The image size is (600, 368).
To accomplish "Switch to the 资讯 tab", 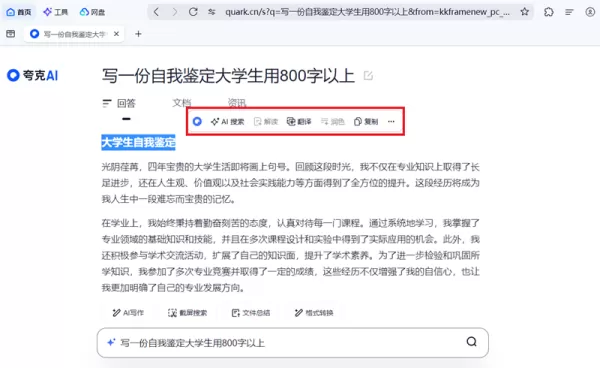I will [x=237, y=103].
